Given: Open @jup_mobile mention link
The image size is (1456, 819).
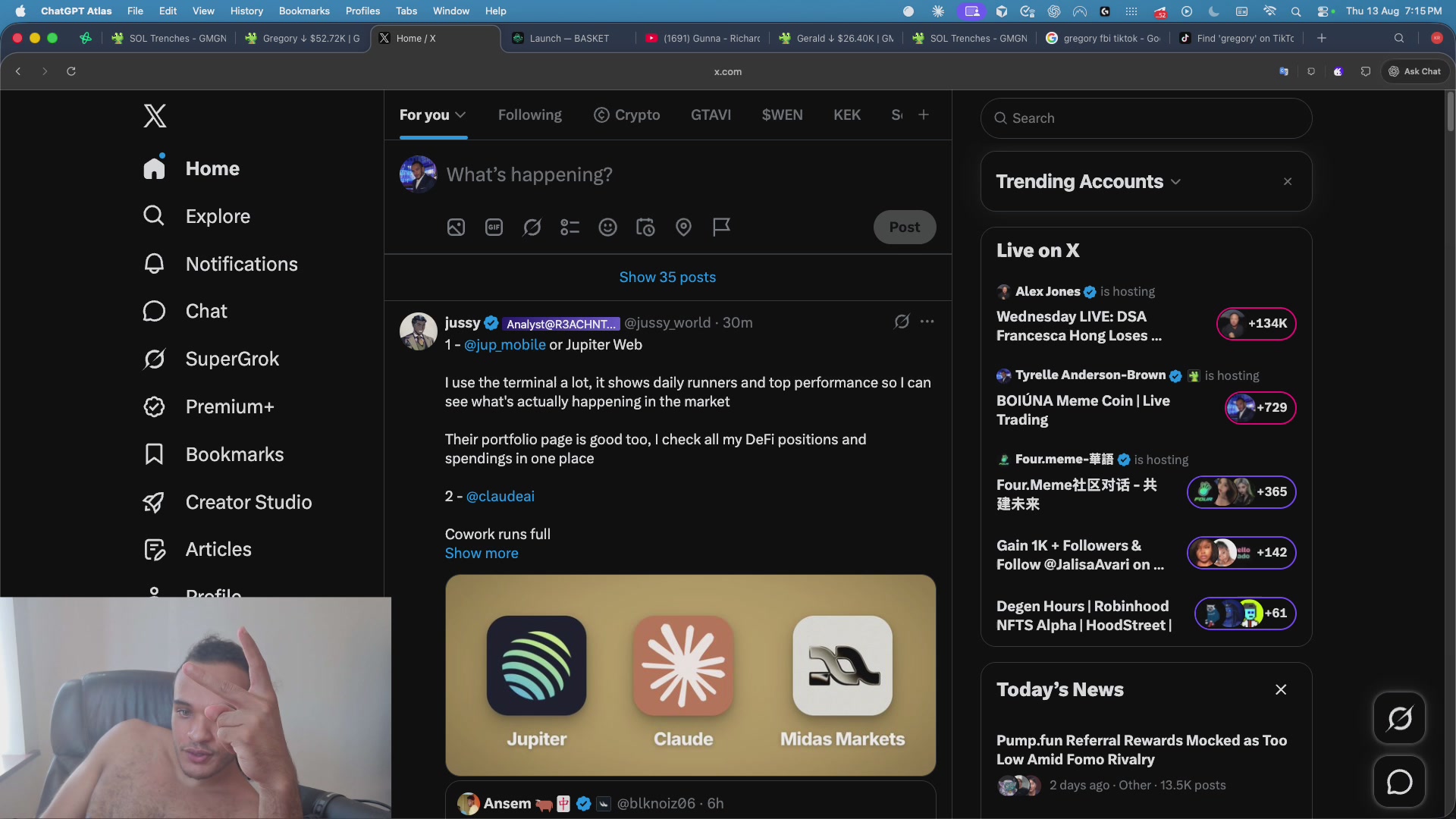Looking at the screenshot, I should [505, 345].
